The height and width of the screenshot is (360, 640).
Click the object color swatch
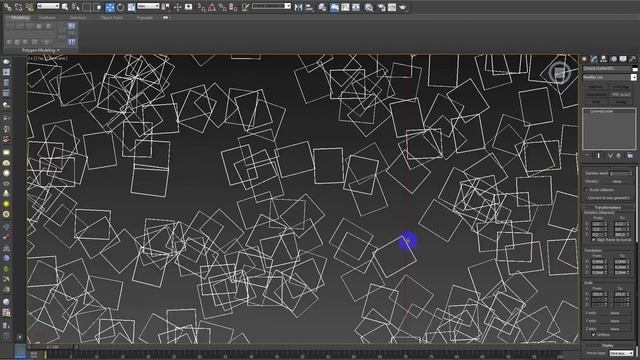click(x=635, y=69)
